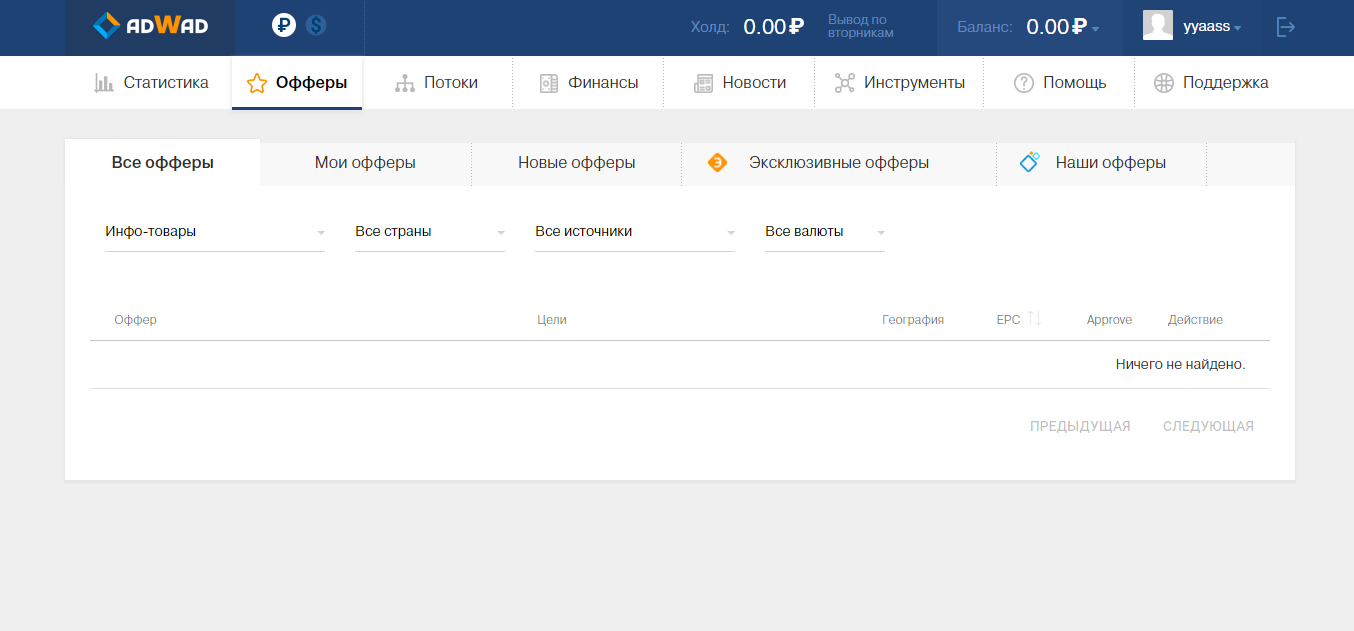Viewport: 1354px width, 631px height.
Task: Click Инструменты network icon
Action: pyautogui.click(x=845, y=83)
